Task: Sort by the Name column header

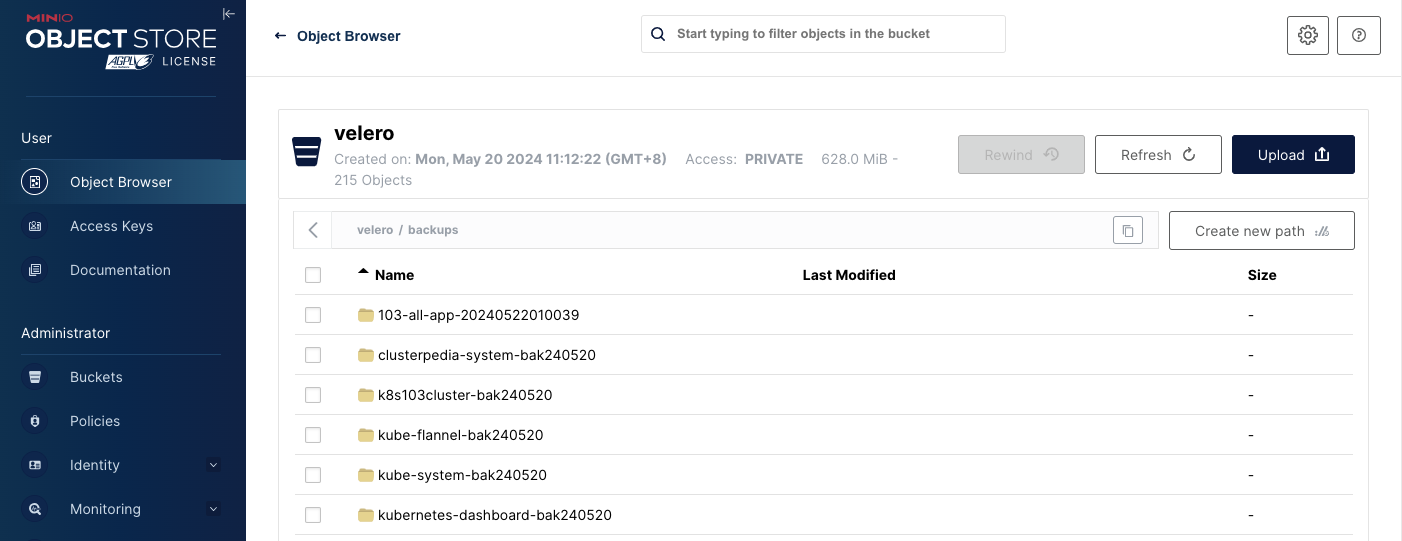Action: click(394, 275)
